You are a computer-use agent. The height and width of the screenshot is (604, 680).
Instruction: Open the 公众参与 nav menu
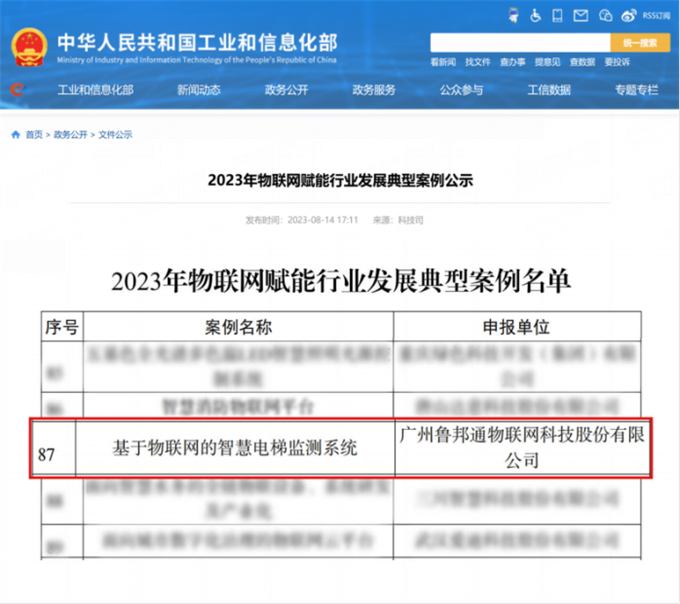(x=461, y=90)
